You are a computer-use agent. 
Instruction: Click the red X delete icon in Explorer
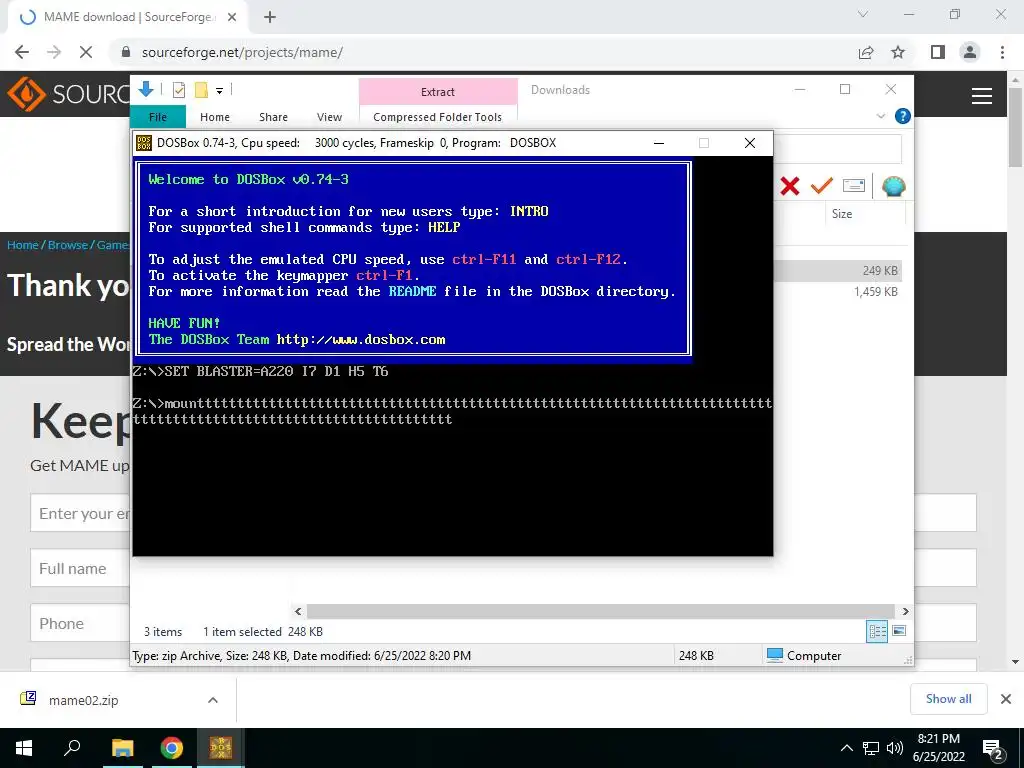790,186
